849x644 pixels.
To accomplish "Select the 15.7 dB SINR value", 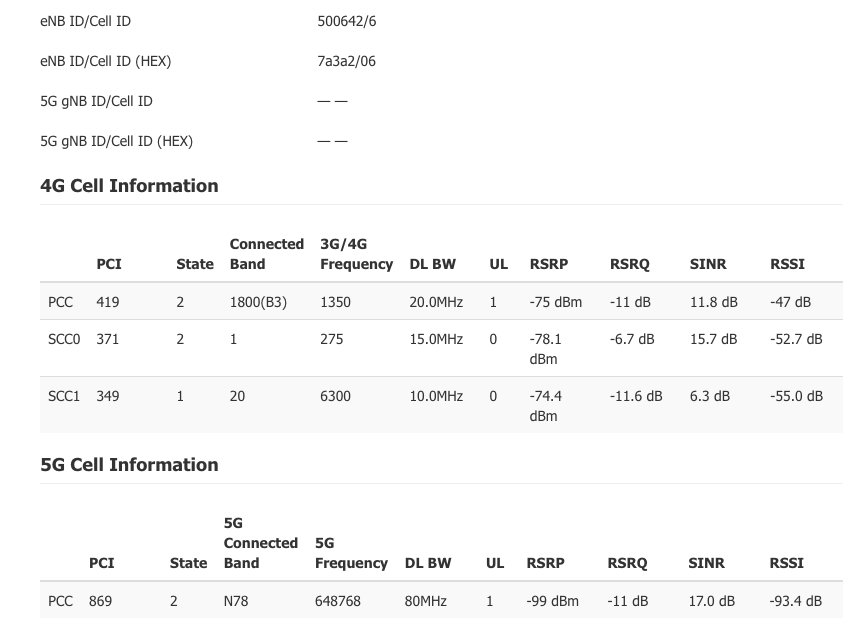I will point(713,339).
